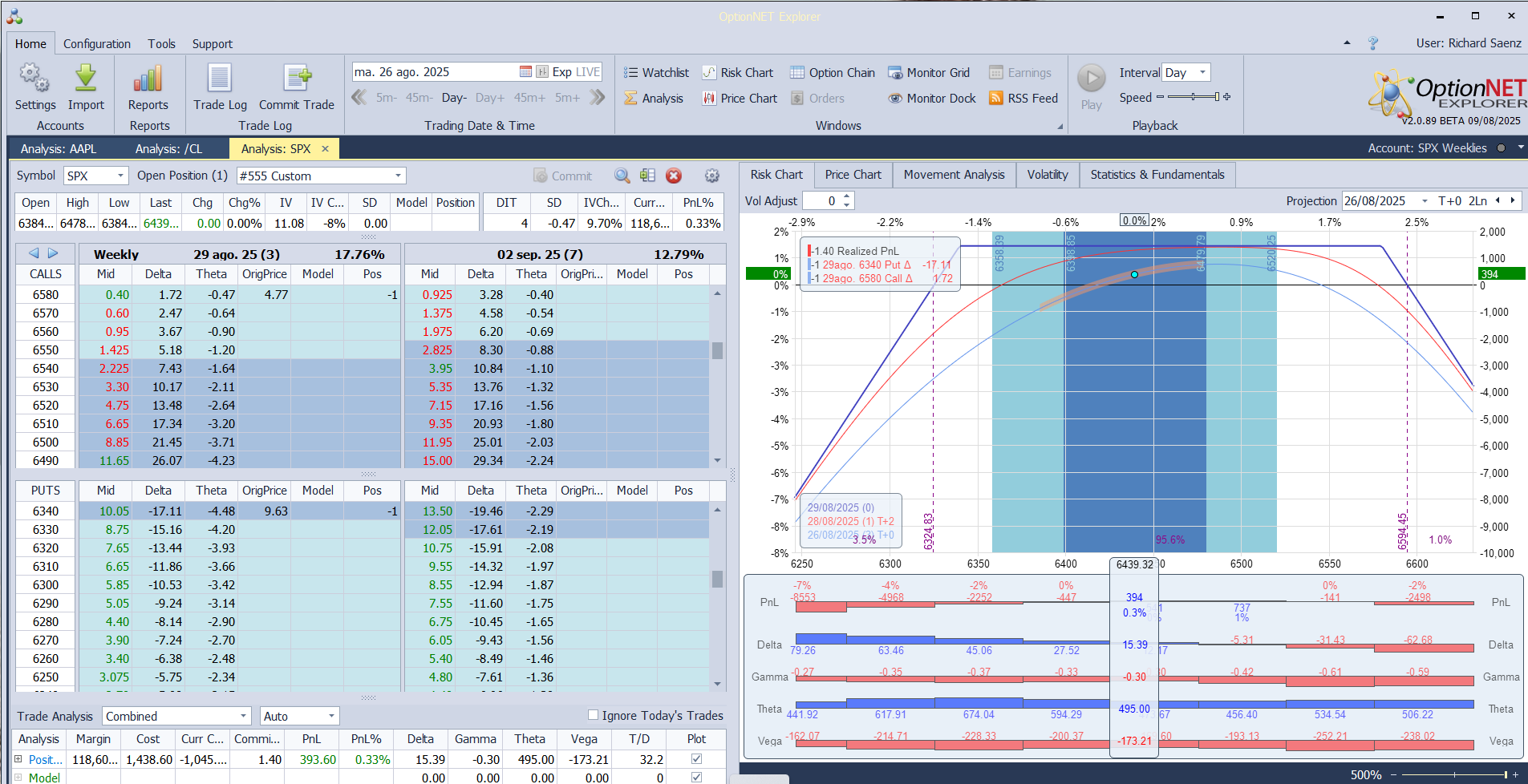This screenshot has width=1528, height=784.
Task: Click the Import green arrow icon
Action: click(86, 78)
